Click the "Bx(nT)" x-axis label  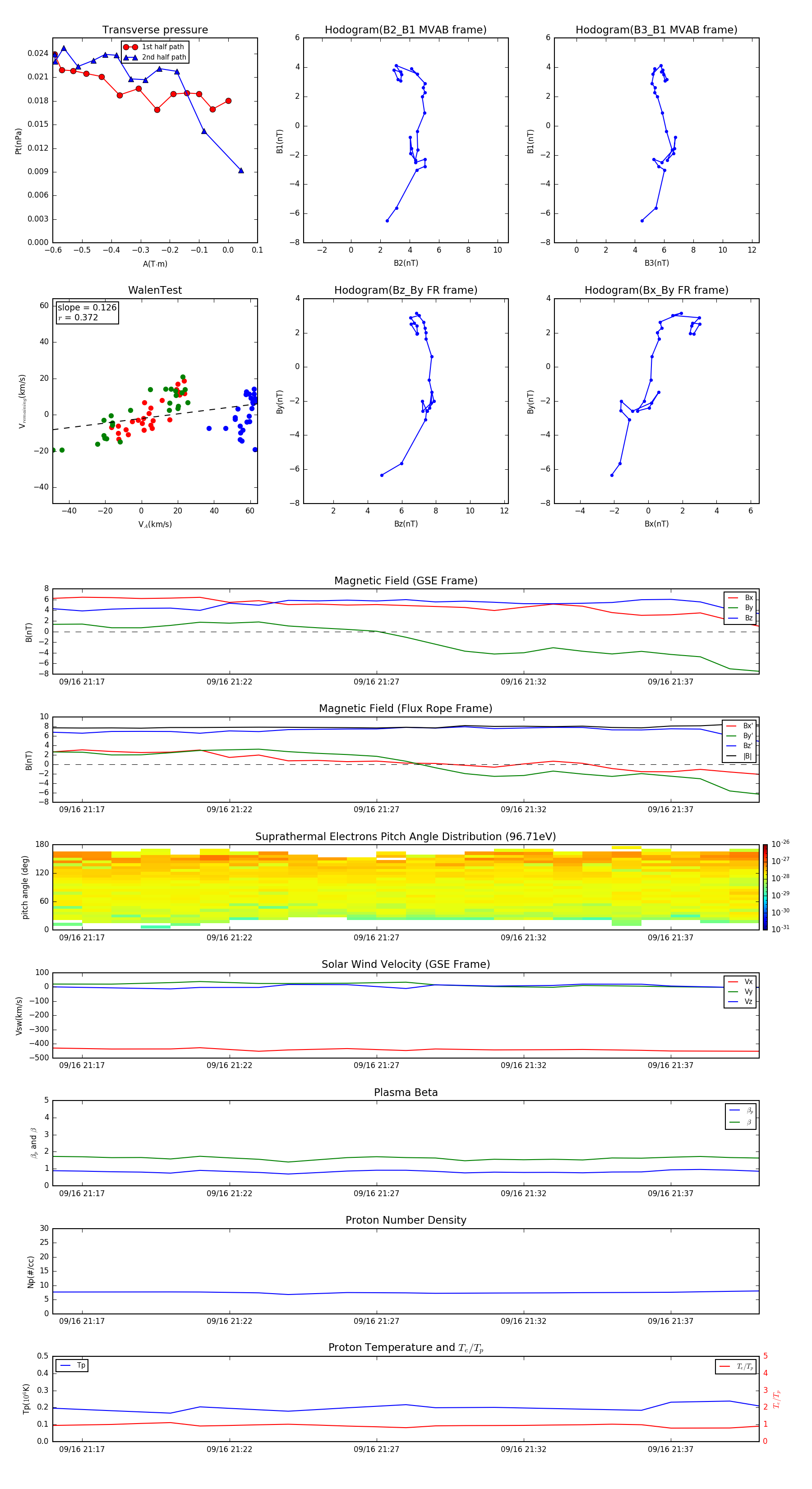coord(656,524)
